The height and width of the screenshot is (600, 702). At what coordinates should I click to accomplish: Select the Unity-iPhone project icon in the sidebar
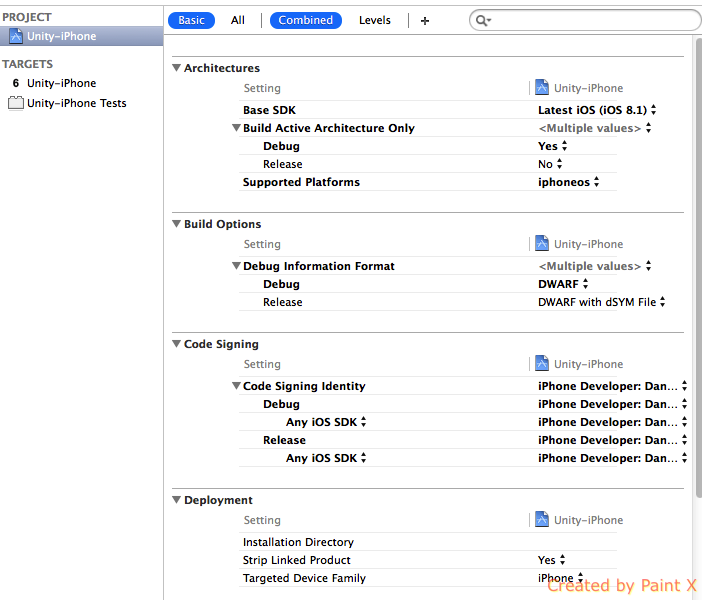16,36
